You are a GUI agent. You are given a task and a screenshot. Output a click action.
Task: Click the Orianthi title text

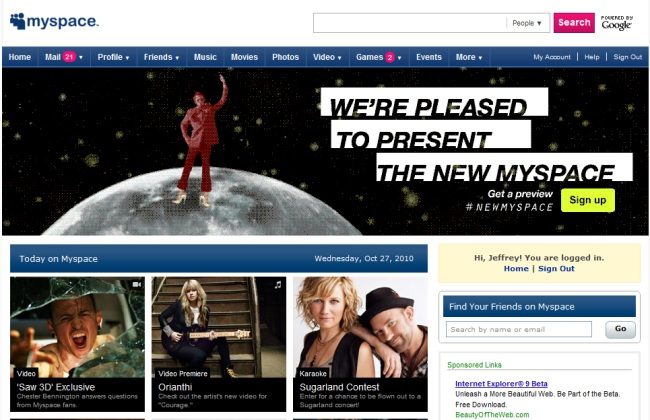pyautogui.click(x=175, y=387)
